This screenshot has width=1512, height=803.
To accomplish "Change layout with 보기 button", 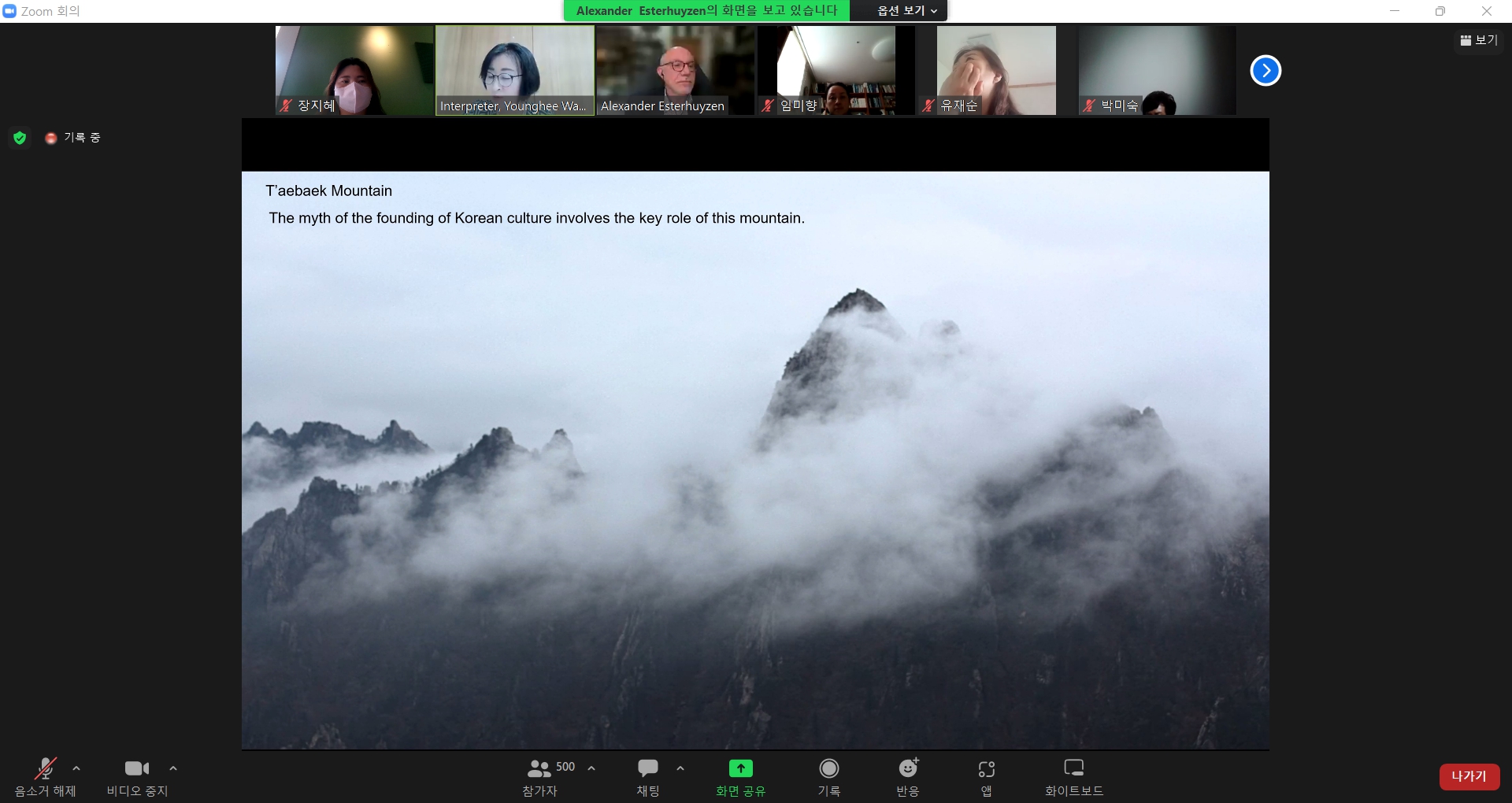I will click(1479, 40).
